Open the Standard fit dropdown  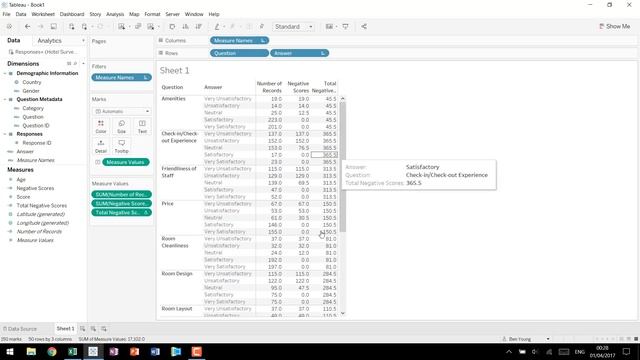(293, 27)
